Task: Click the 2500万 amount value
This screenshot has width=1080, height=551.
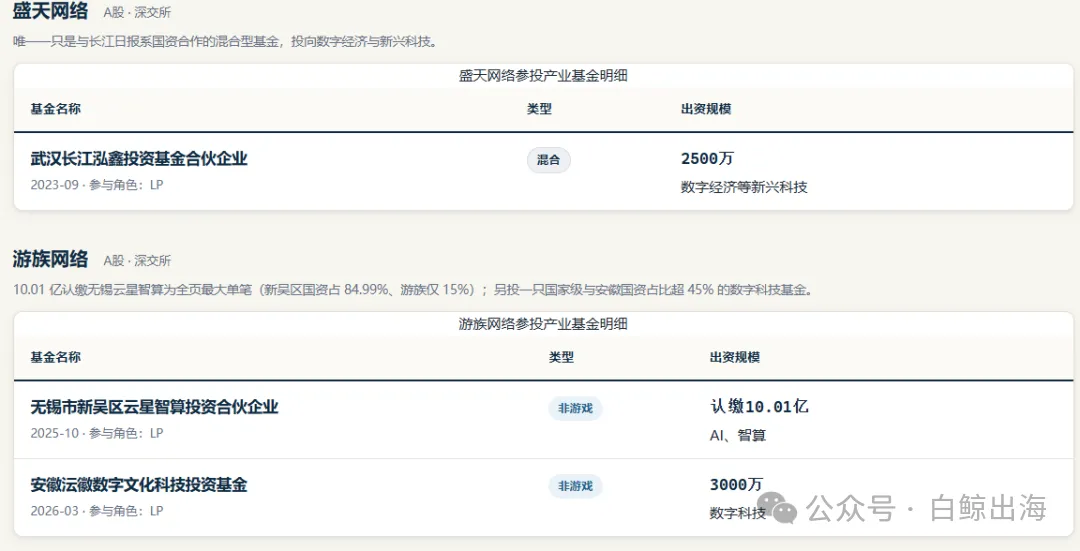Action: click(707, 158)
